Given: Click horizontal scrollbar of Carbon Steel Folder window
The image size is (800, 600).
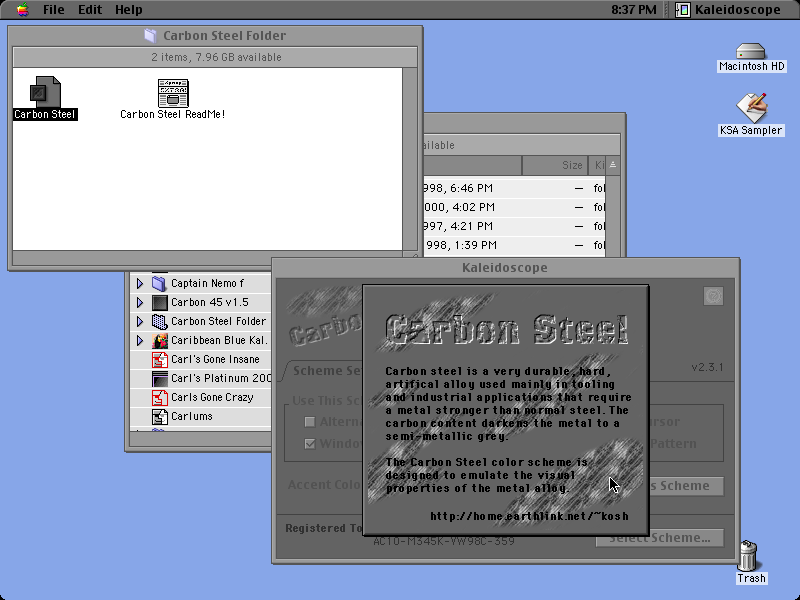Looking at the screenshot, I should (x=208, y=258).
